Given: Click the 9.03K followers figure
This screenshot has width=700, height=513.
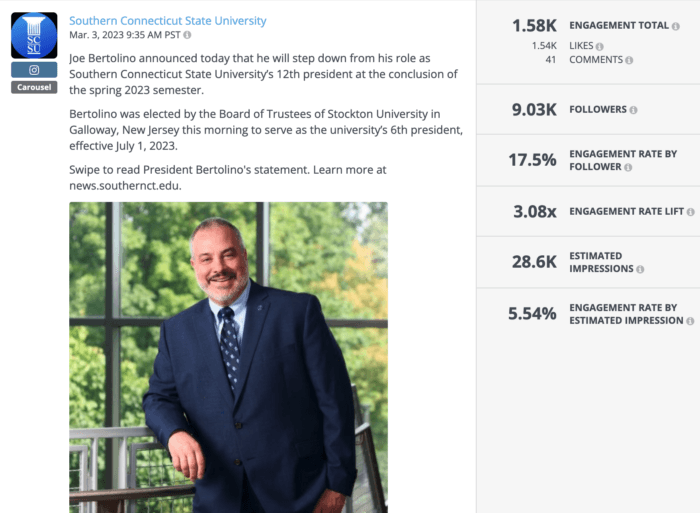Looking at the screenshot, I should 534,110.
